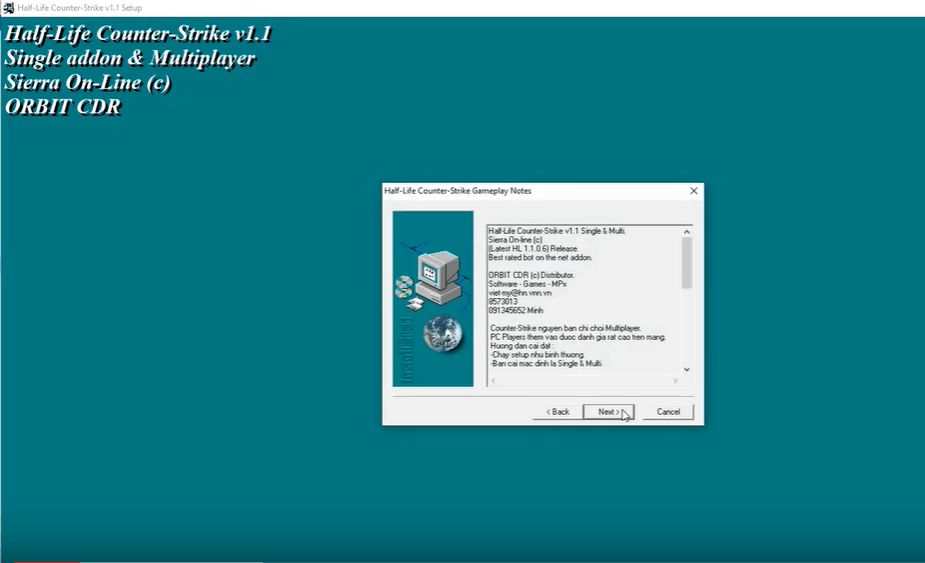Cancel the setup dialog
This screenshot has width=925, height=563.
tap(668, 412)
